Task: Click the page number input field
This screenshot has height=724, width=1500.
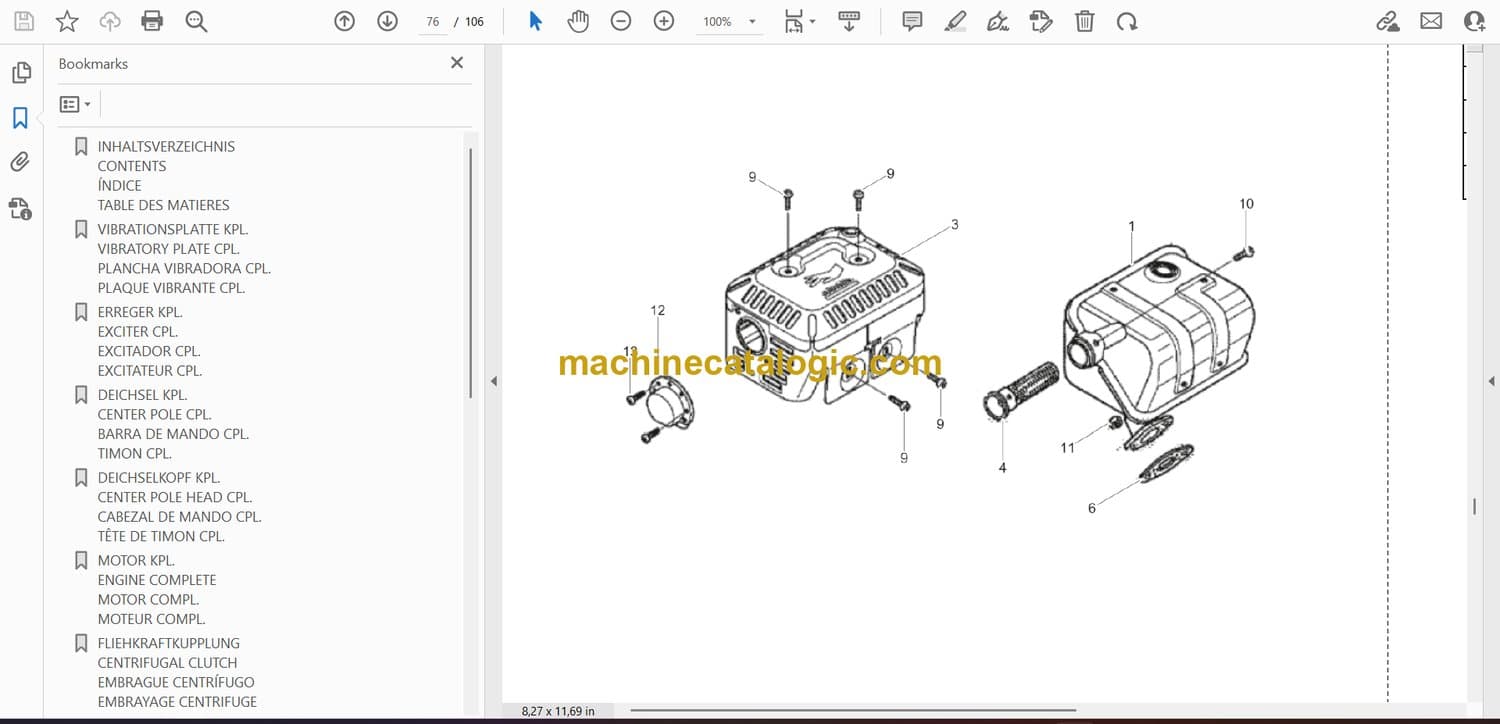Action: pyautogui.click(x=432, y=22)
